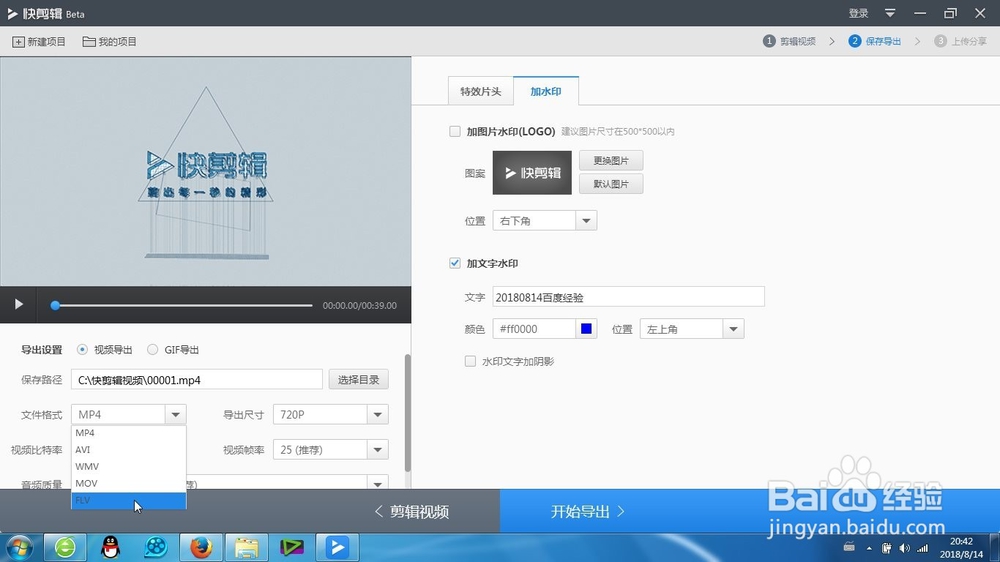Open QQ penguin in taskbar

coord(110,547)
